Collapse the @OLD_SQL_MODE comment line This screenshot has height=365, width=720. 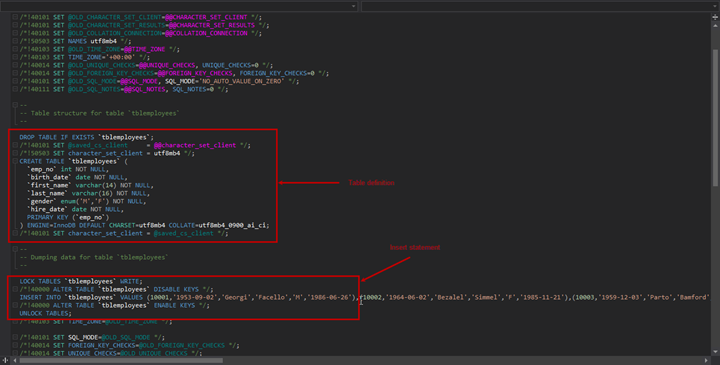click(15, 81)
